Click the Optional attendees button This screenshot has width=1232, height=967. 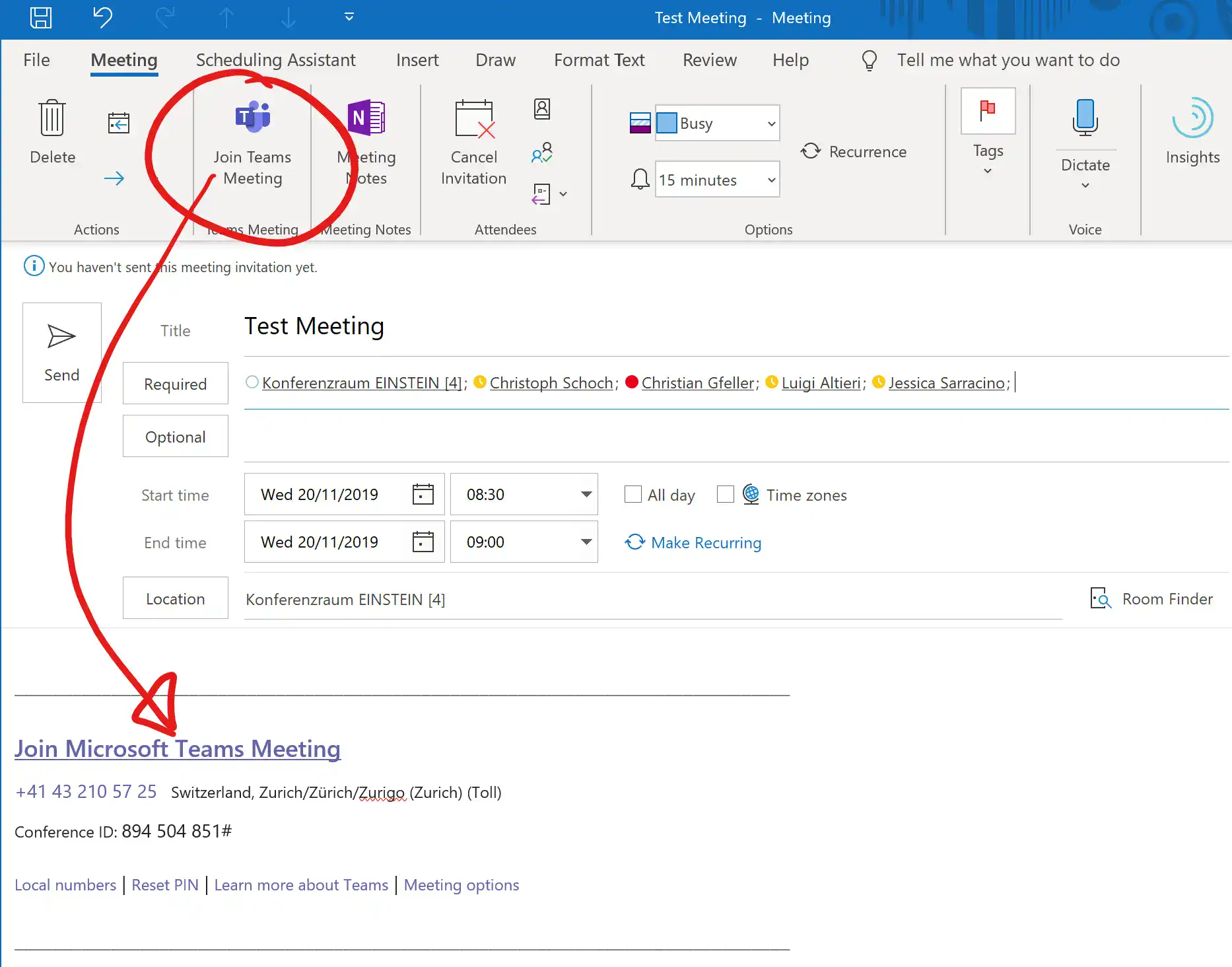(176, 437)
